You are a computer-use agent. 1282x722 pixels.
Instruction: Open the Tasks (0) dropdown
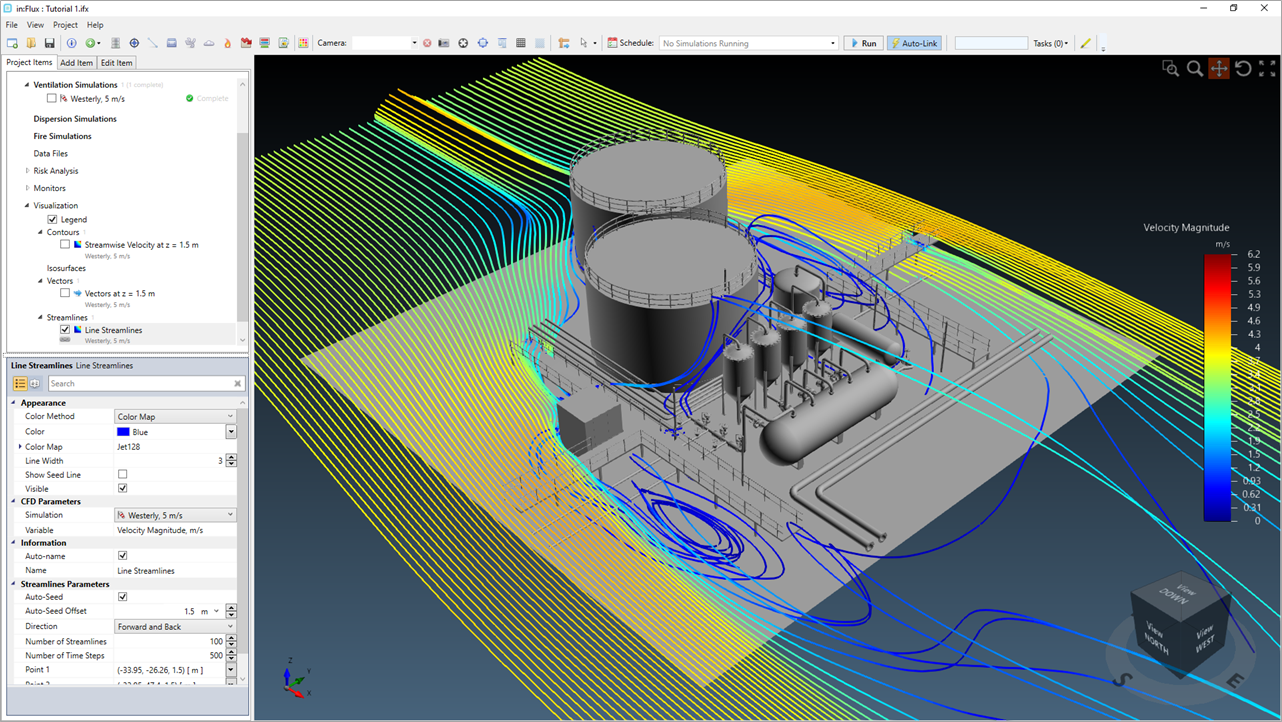point(1051,43)
